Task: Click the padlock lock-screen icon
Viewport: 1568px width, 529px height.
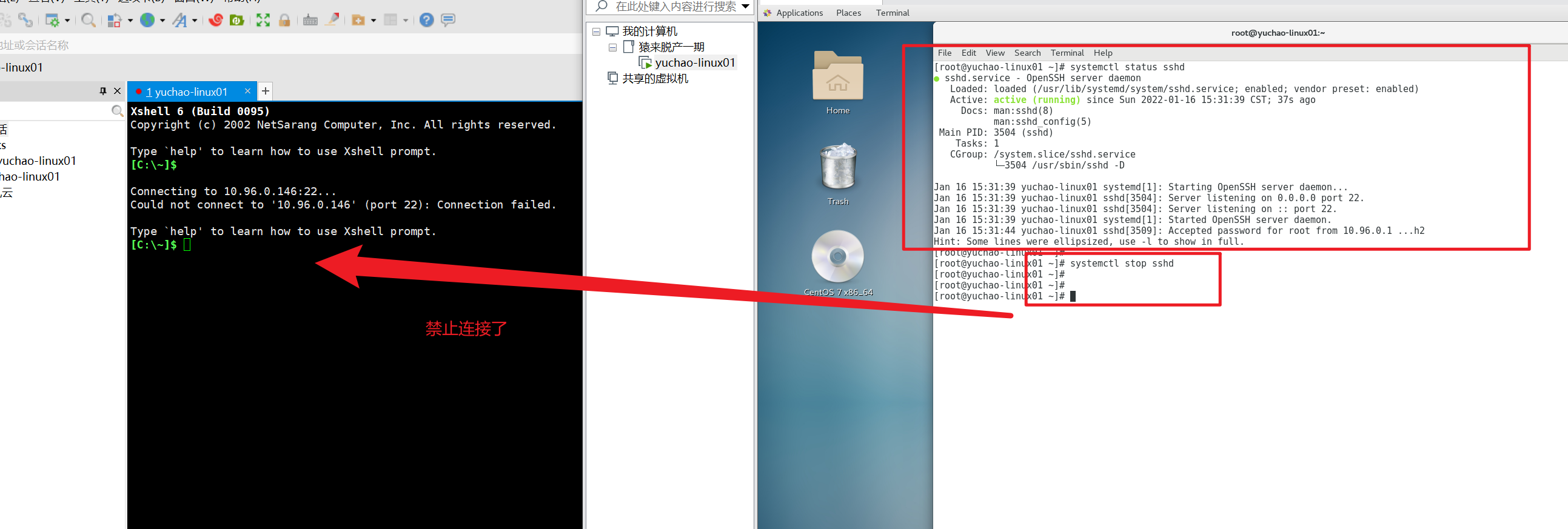Action: tap(284, 21)
